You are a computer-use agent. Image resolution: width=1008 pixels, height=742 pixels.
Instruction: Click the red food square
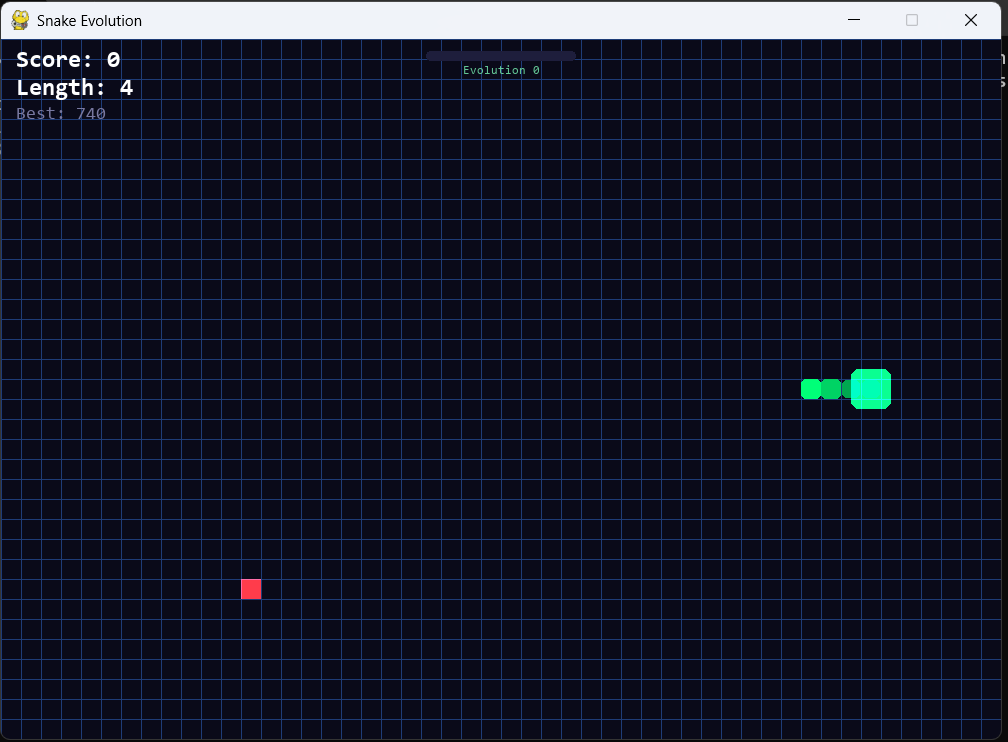pos(251,589)
